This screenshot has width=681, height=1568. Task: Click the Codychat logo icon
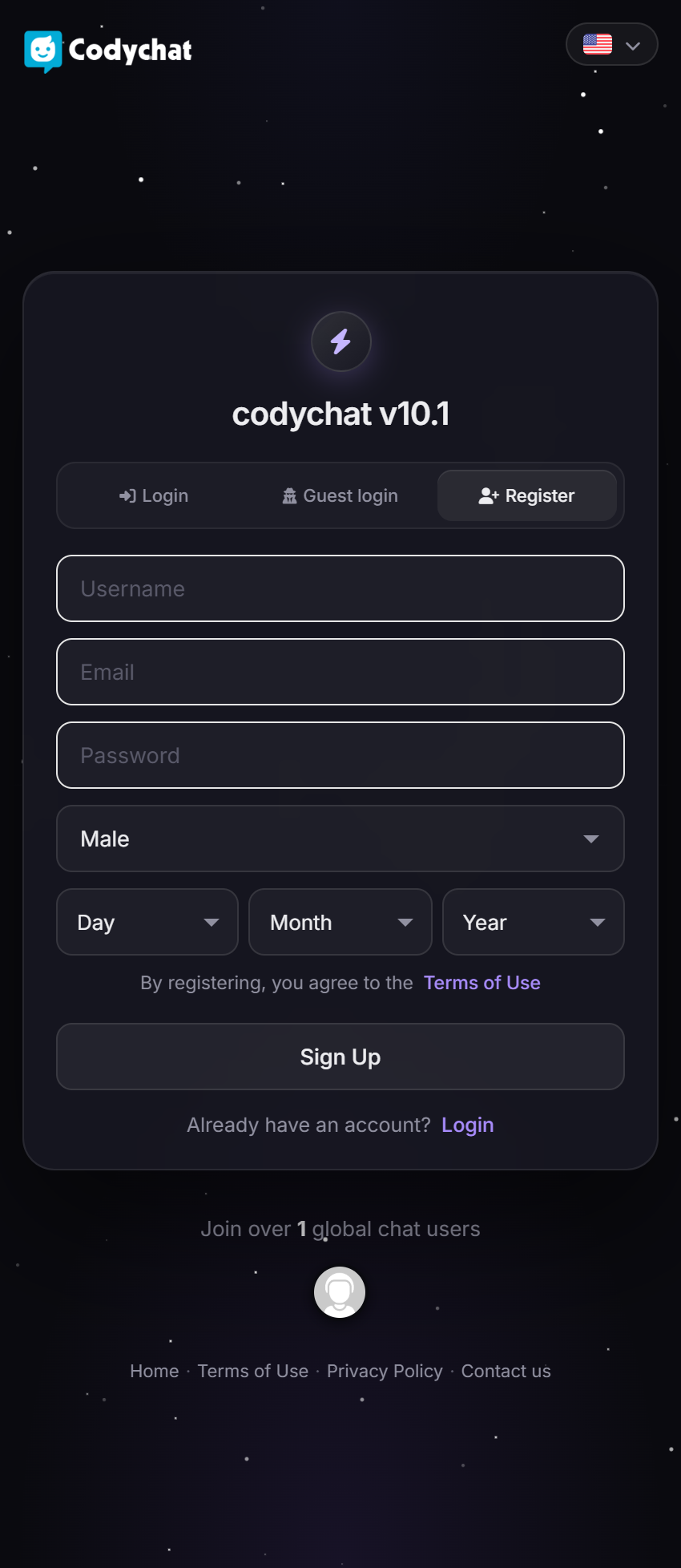tap(43, 51)
